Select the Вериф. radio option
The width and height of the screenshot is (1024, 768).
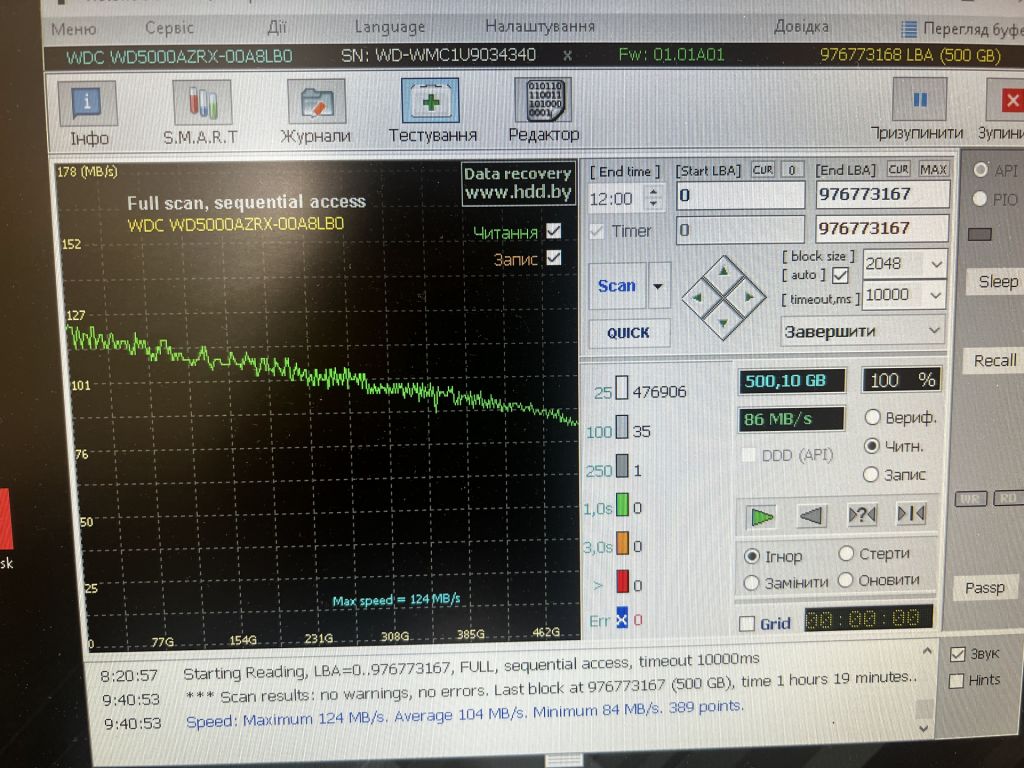[872, 417]
